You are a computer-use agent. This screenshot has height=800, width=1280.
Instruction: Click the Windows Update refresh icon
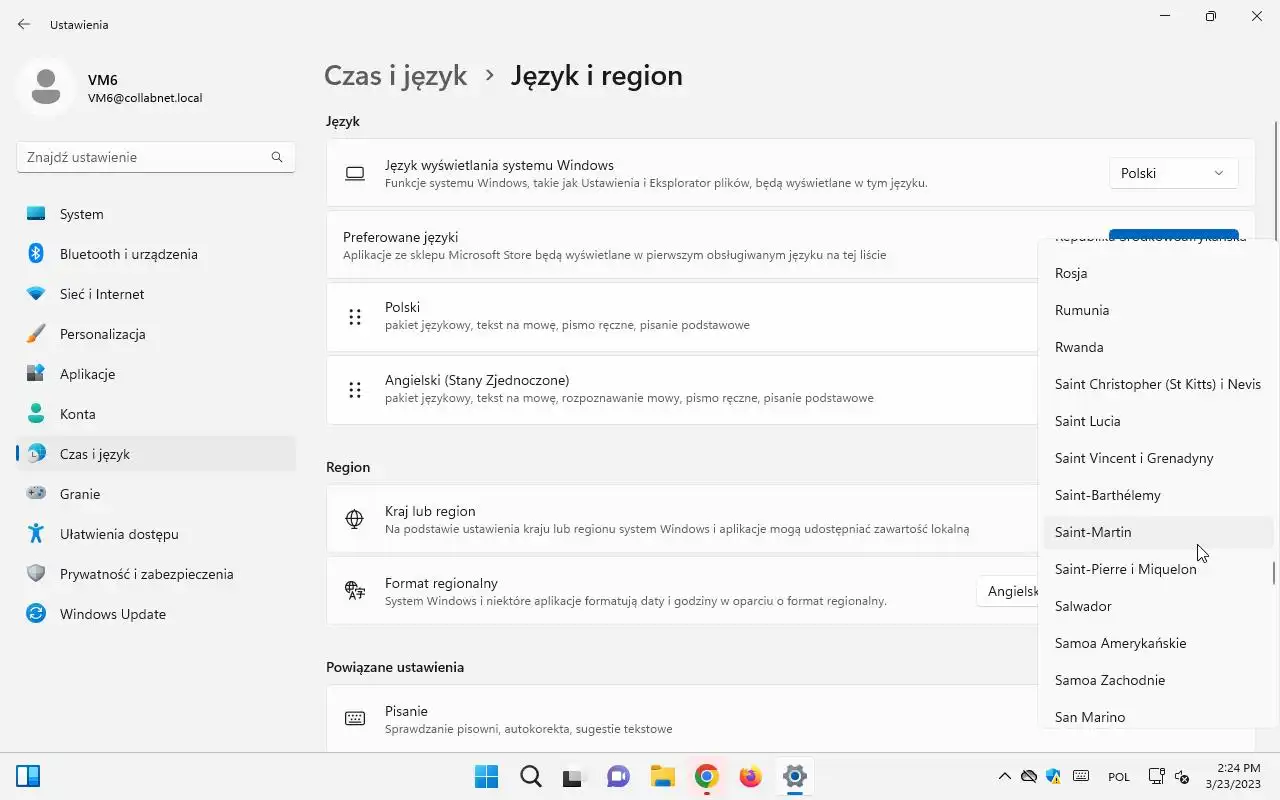click(x=36, y=614)
